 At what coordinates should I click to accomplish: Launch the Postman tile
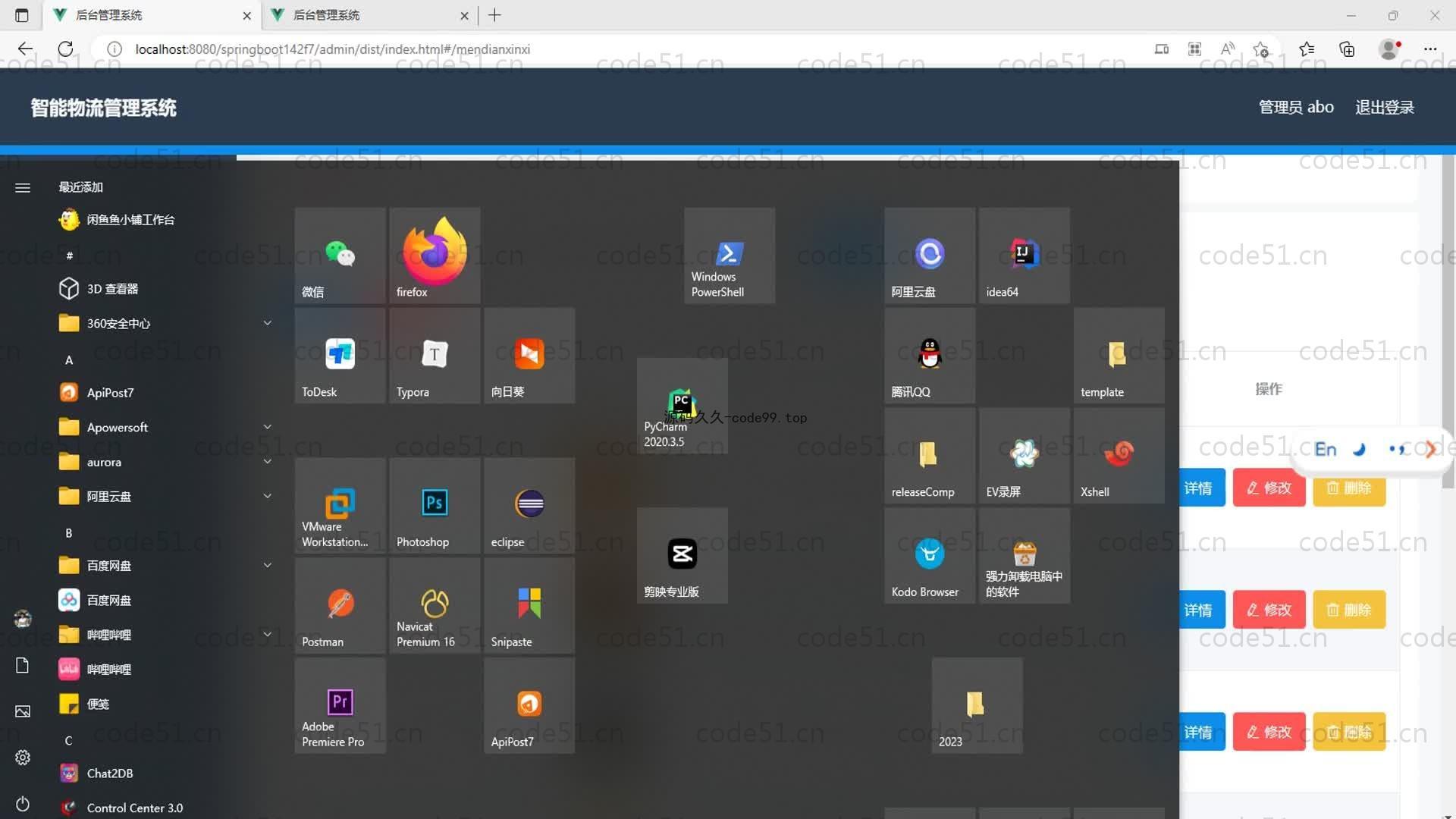point(340,606)
